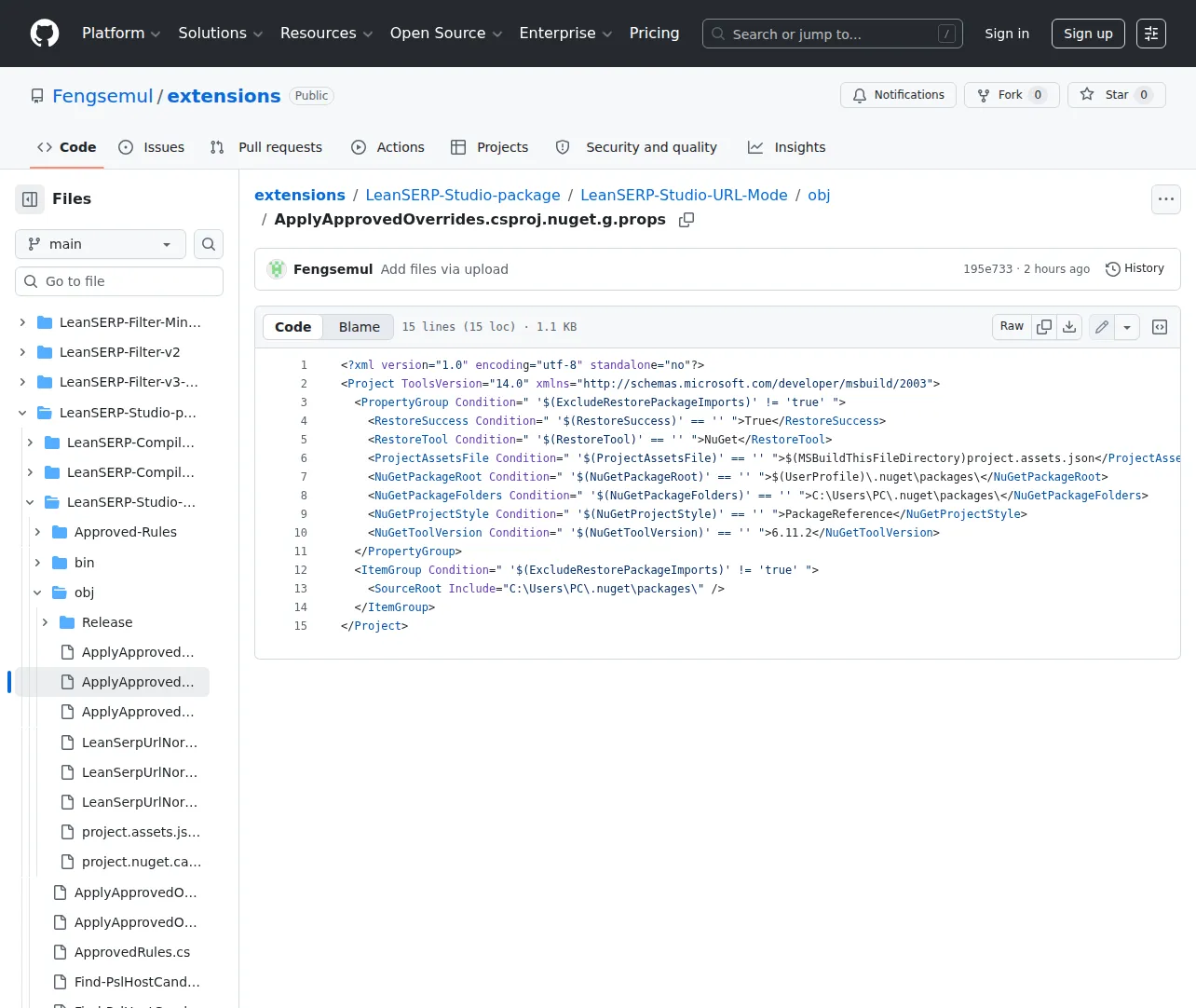Open the three-dot more file actions button

1166,199
